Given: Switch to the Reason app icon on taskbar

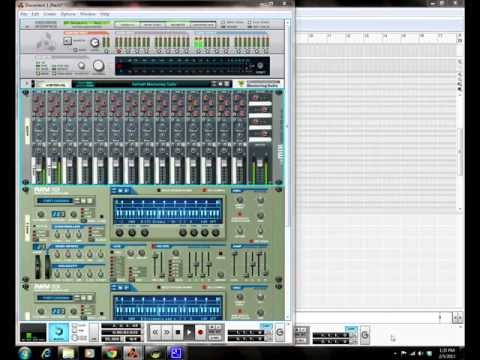Looking at the screenshot, I should pyautogui.click(x=132, y=353).
